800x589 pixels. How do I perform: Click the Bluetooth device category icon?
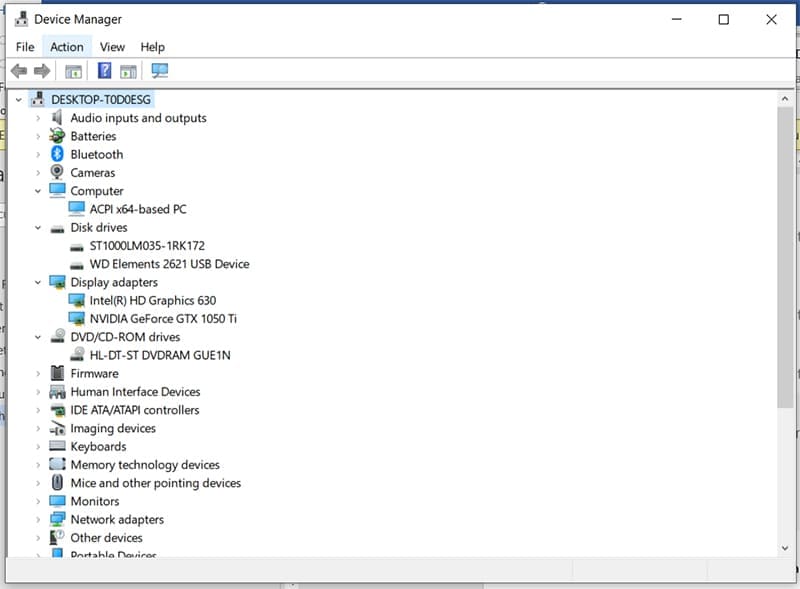56,154
